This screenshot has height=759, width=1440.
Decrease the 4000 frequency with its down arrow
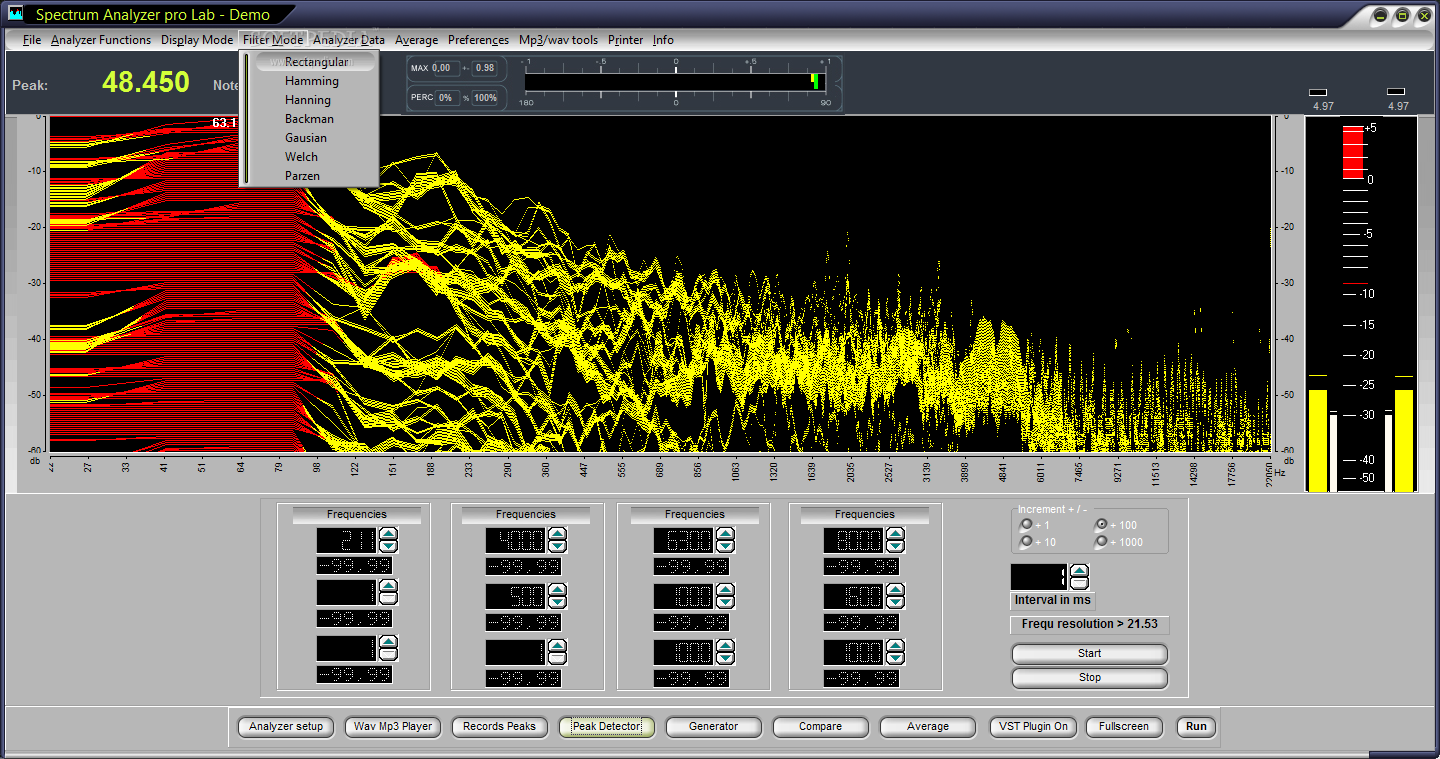click(x=558, y=547)
